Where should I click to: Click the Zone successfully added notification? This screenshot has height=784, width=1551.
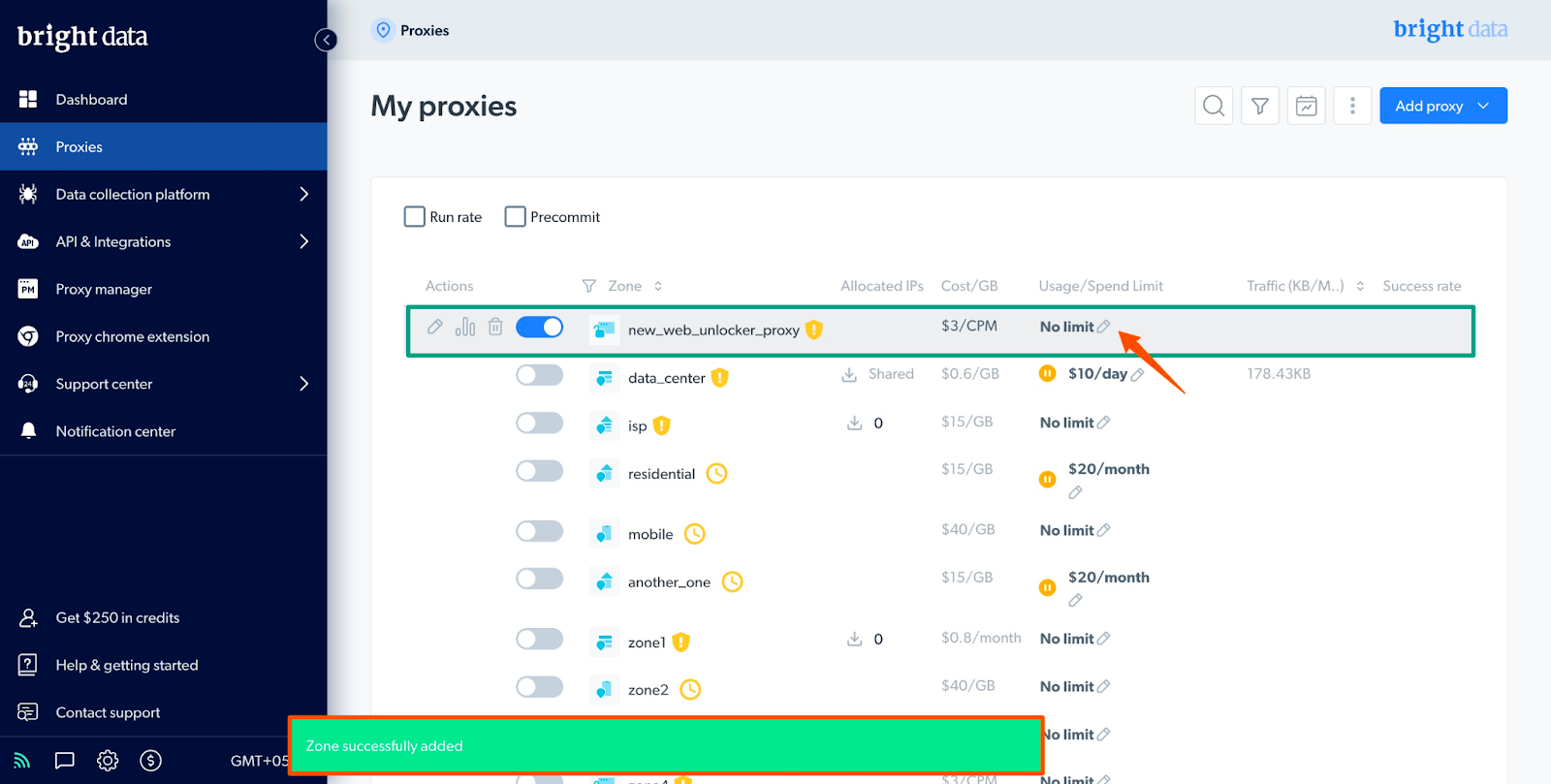[666, 745]
